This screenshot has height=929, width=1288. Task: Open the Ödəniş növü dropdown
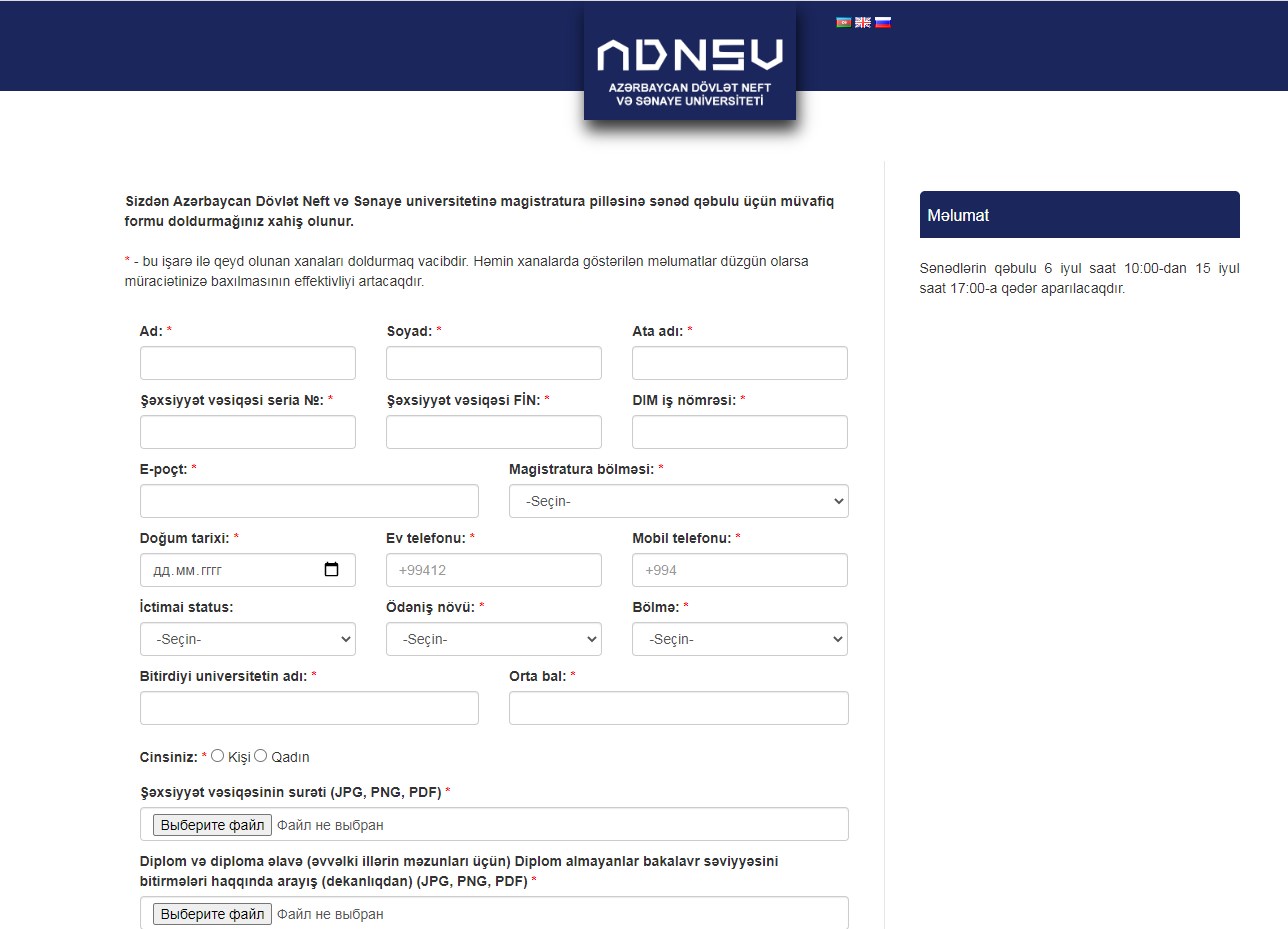pos(493,639)
